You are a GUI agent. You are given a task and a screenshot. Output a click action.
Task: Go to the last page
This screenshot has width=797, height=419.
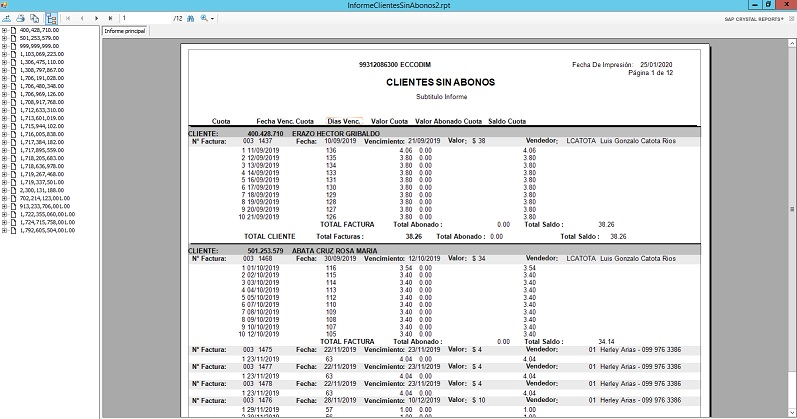(x=110, y=18)
